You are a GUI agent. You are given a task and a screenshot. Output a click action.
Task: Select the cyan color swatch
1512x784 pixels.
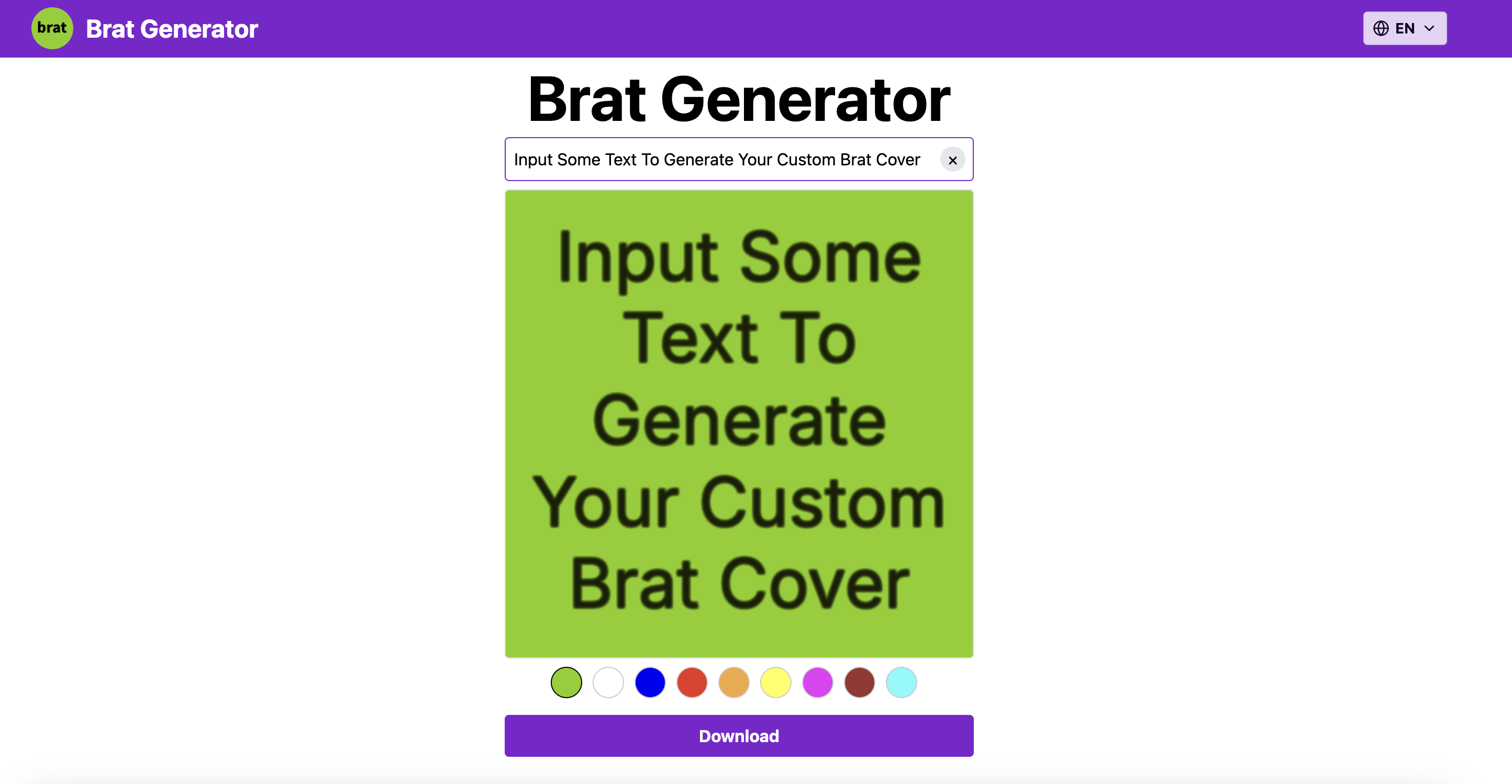pyautogui.click(x=900, y=682)
